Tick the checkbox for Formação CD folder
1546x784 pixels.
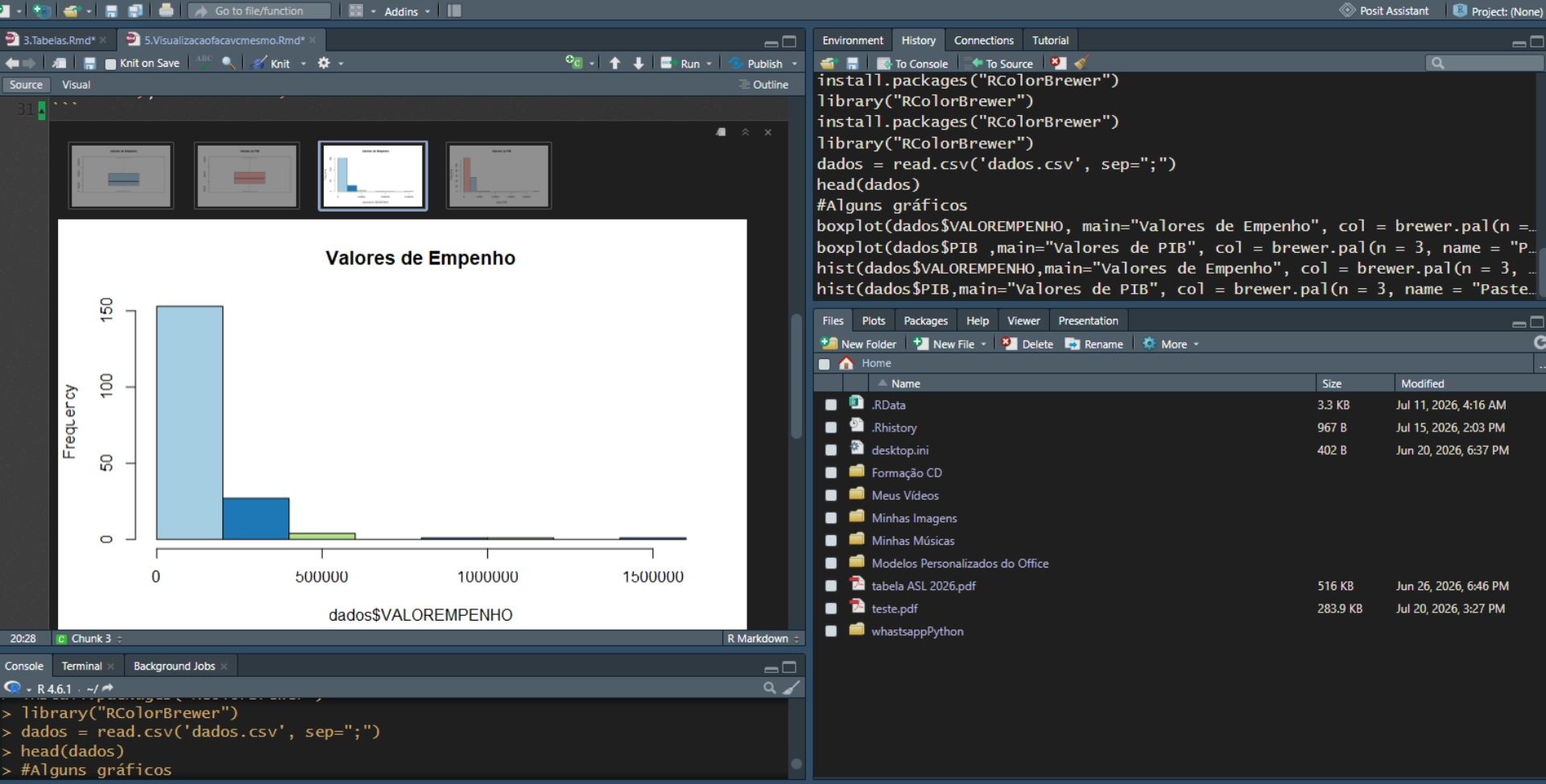click(831, 472)
